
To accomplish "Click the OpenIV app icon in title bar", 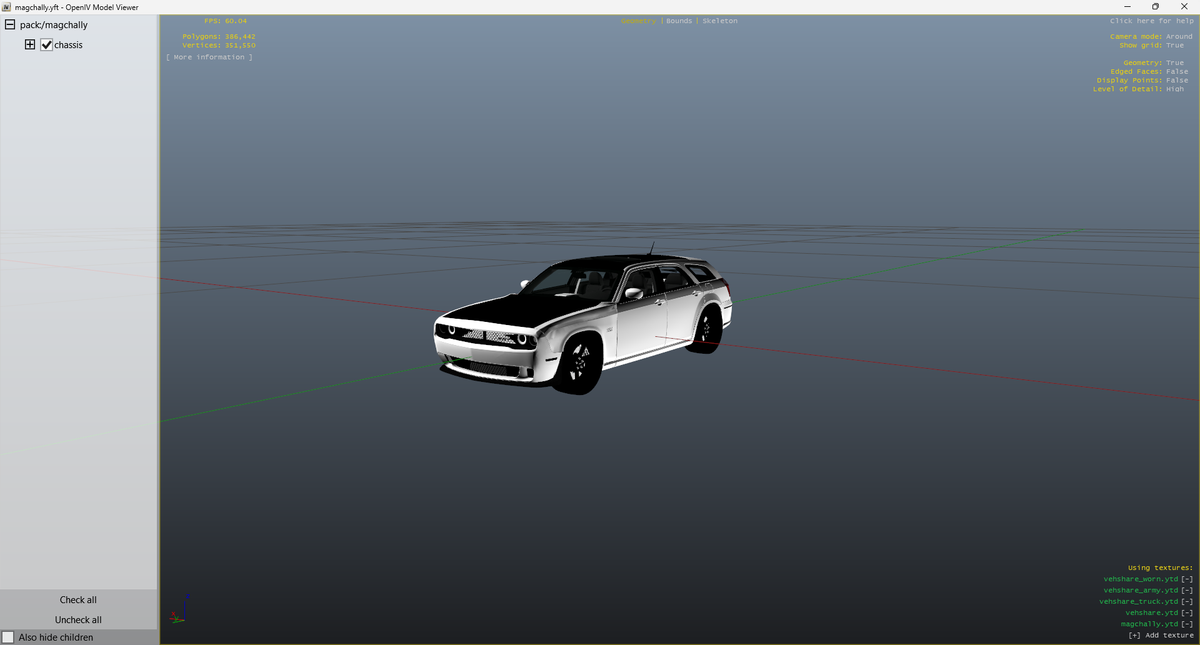I will [7, 7].
